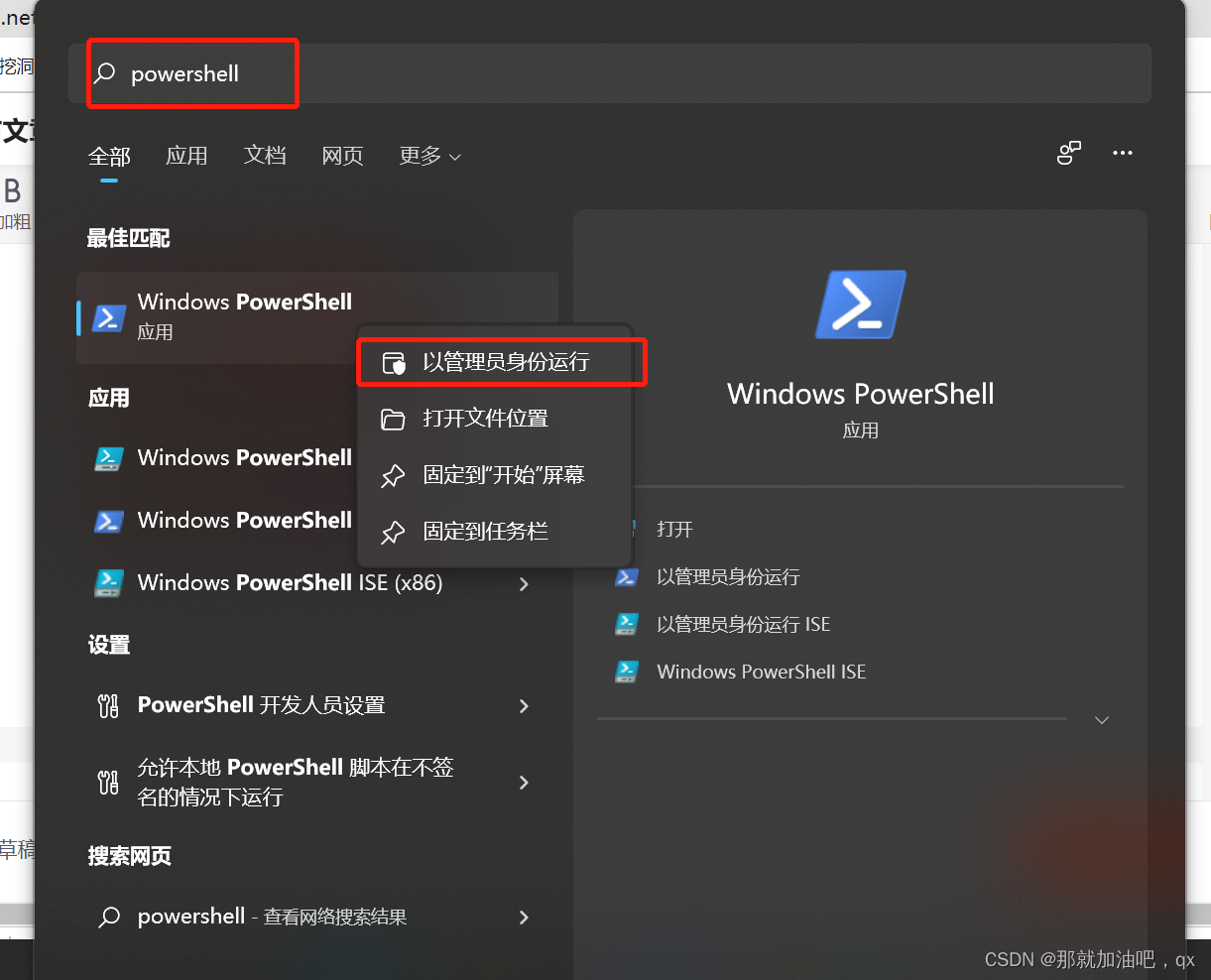Expand preview pane actions with down chevron
Image resolution: width=1211 pixels, height=980 pixels.
coord(1101,720)
